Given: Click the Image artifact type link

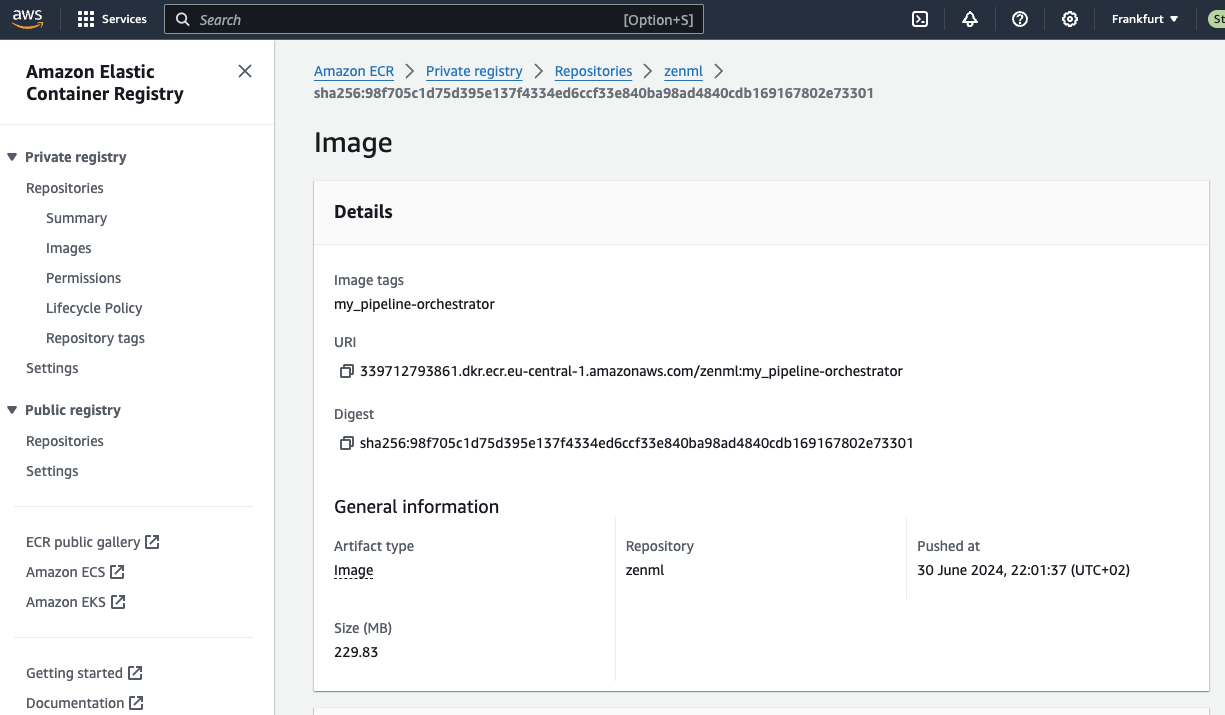Looking at the screenshot, I should (x=353, y=570).
